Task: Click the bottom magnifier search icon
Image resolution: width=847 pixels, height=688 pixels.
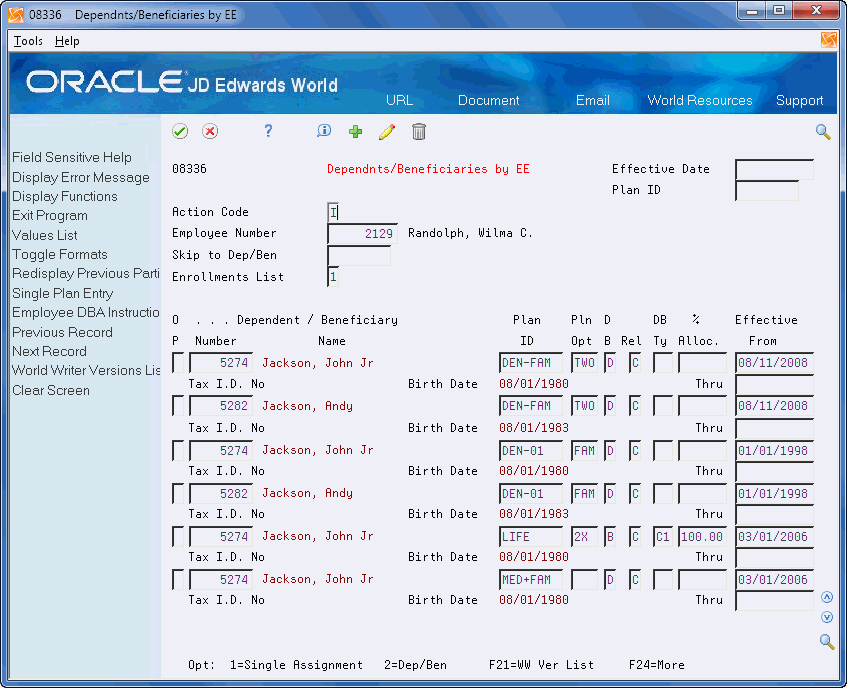Action: [x=826, y=641]
